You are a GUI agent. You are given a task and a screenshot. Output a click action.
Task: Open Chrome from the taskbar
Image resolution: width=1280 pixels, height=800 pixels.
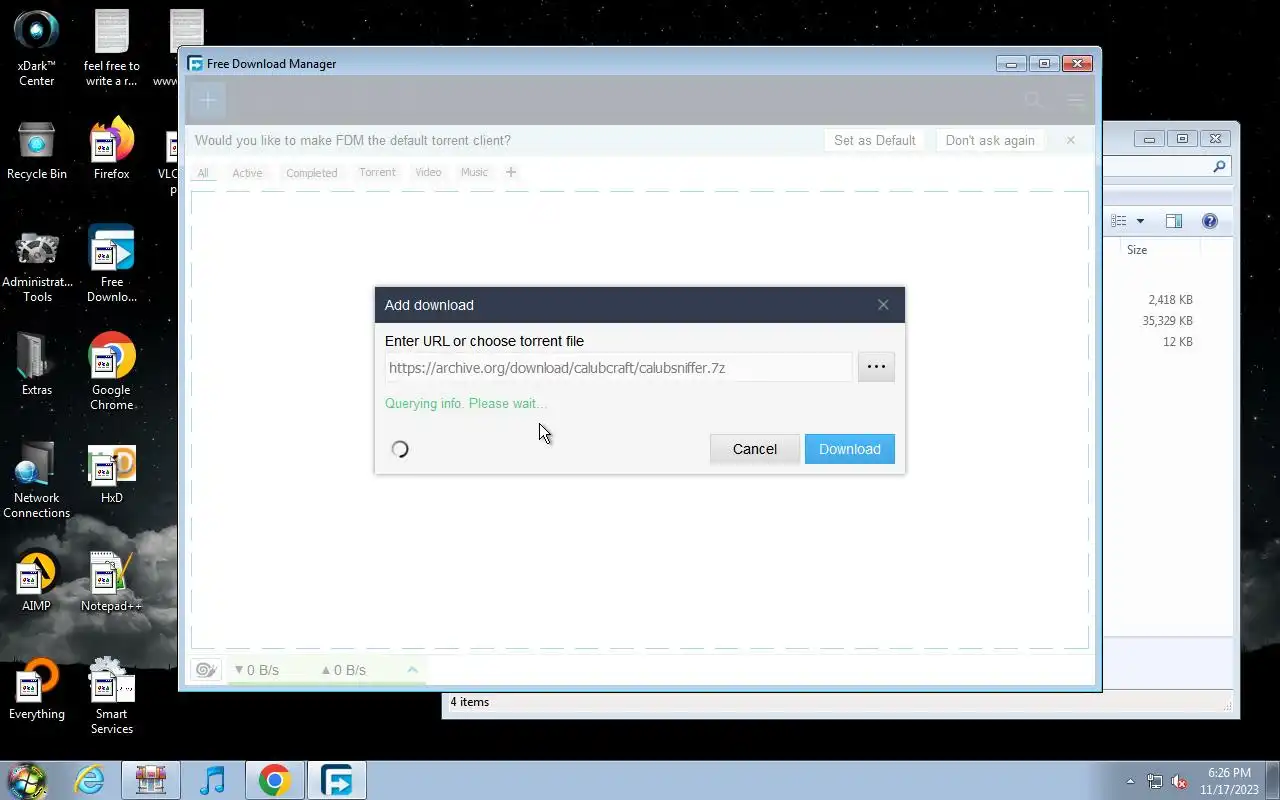[x=275, y=780]
